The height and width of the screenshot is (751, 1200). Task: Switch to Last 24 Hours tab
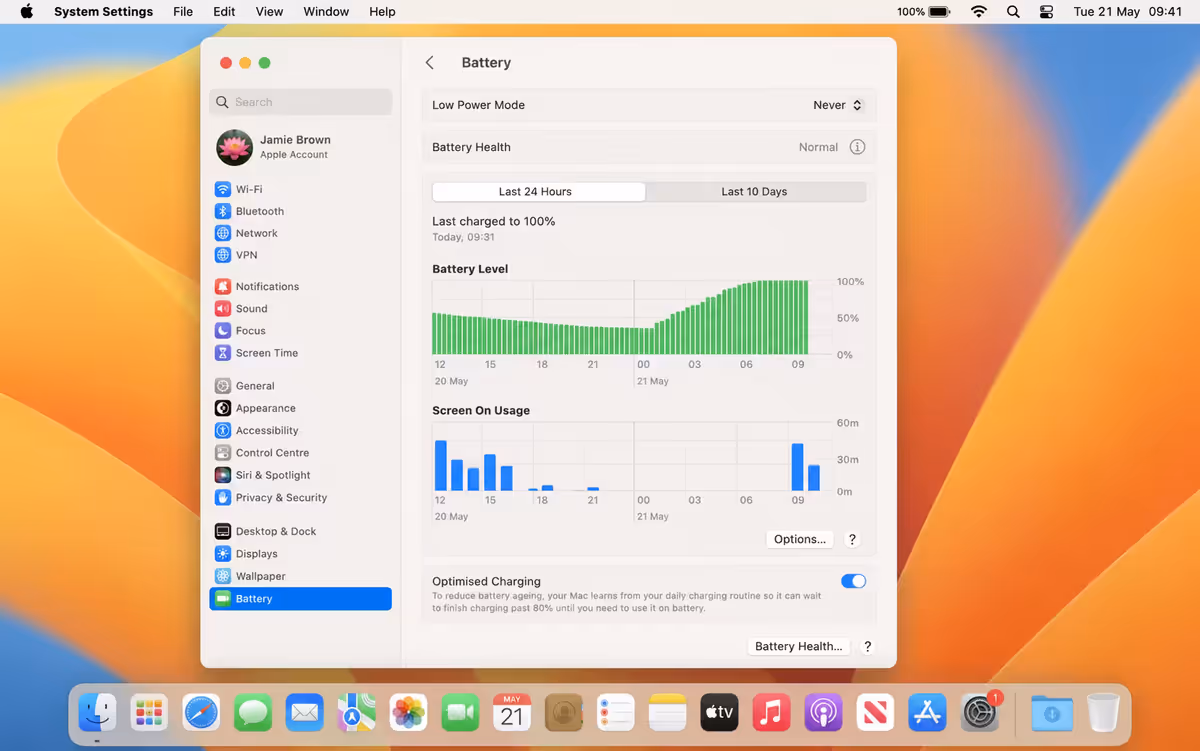[x=539, y=191]
